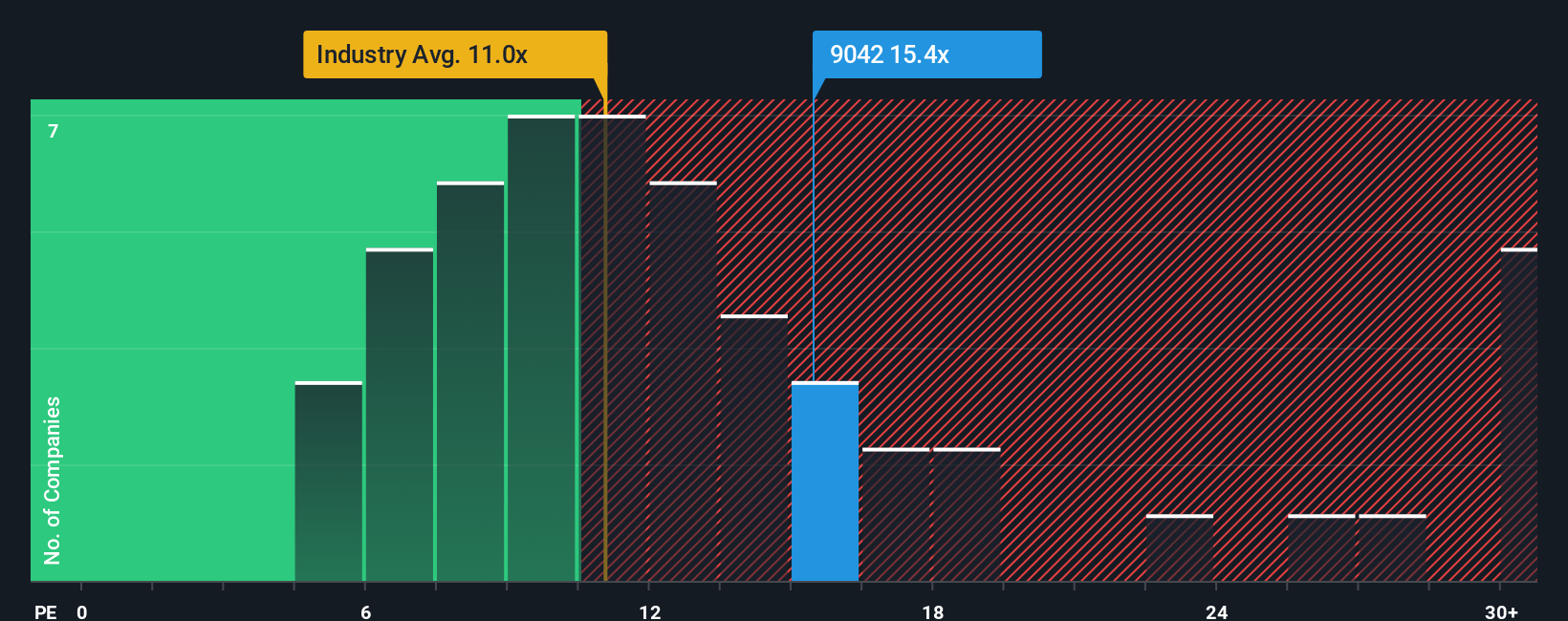Click the y-axis value 7

(54, 131)
